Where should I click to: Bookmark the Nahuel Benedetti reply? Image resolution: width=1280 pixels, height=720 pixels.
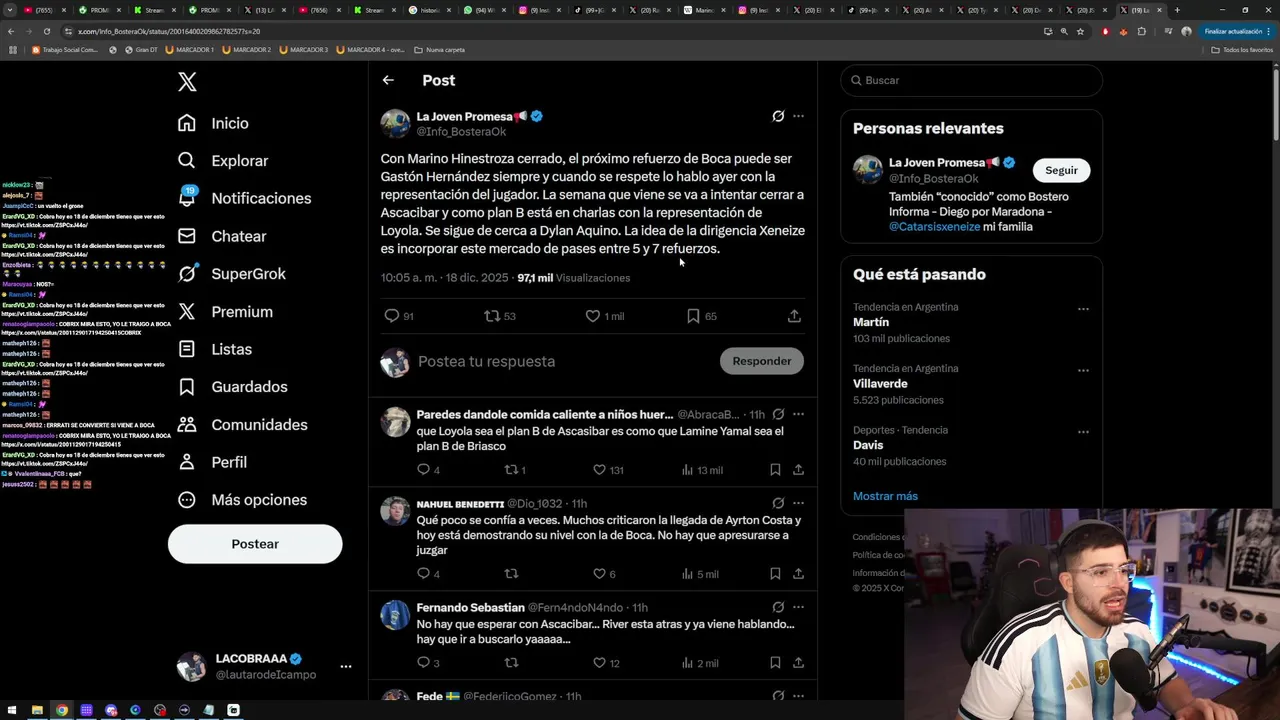coord(775,574)
